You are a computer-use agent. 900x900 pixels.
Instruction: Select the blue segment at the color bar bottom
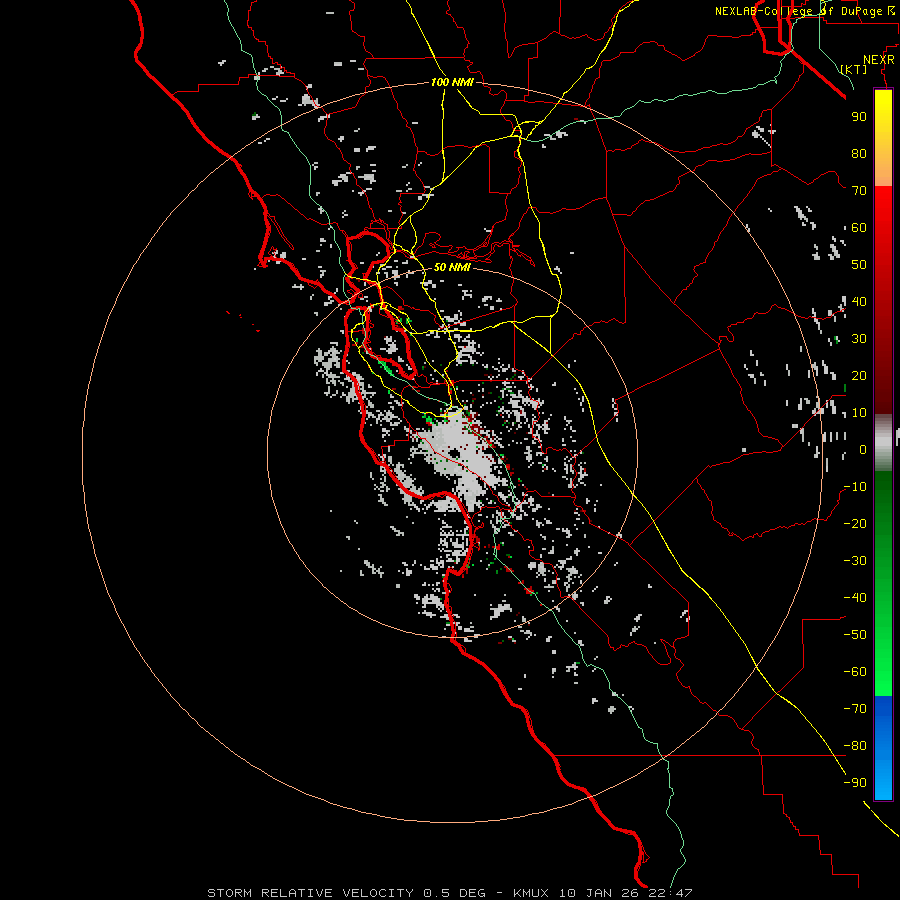883,748
